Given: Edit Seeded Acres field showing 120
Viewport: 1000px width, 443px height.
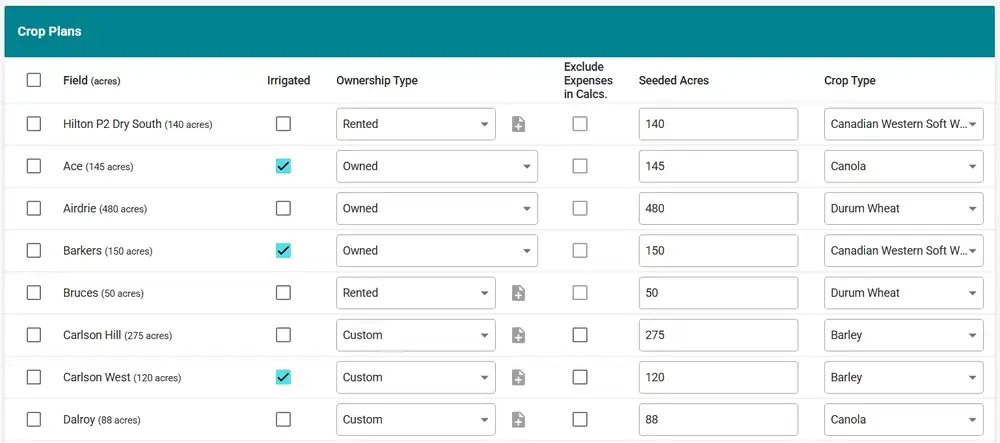Looking at the screenshot, I should click(x=718, y=377).
